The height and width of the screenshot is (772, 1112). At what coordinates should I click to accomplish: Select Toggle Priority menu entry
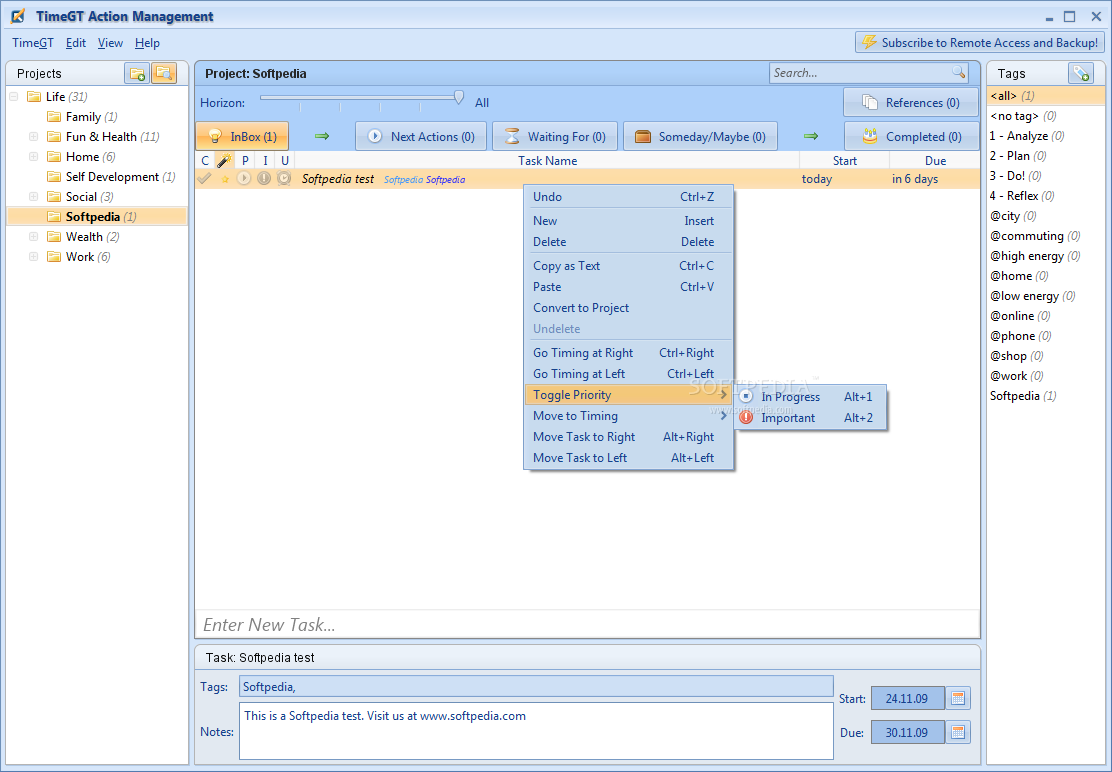click(628, 395)
